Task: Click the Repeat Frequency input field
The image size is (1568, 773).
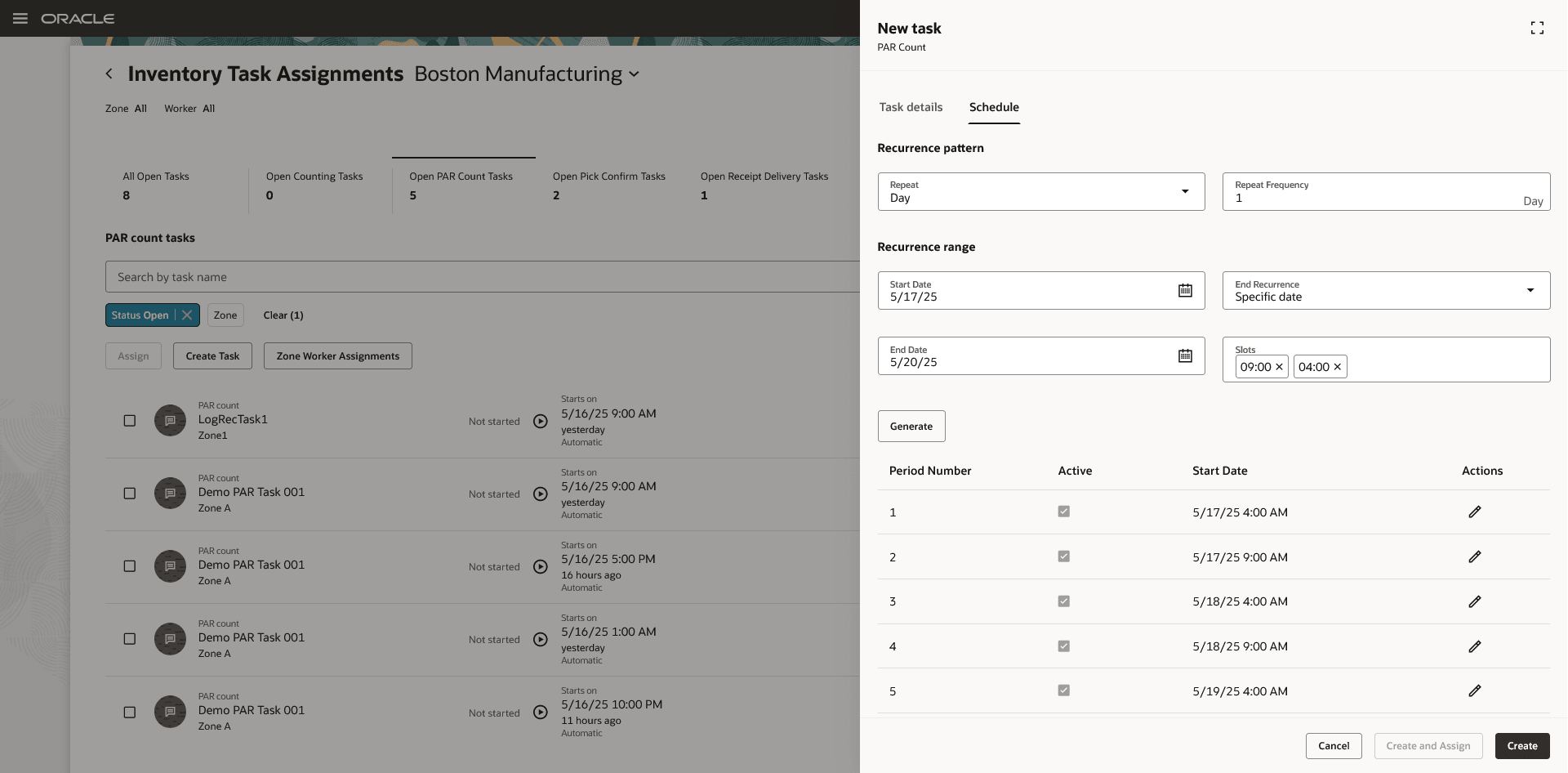Action: click(x=1372, y=198)
